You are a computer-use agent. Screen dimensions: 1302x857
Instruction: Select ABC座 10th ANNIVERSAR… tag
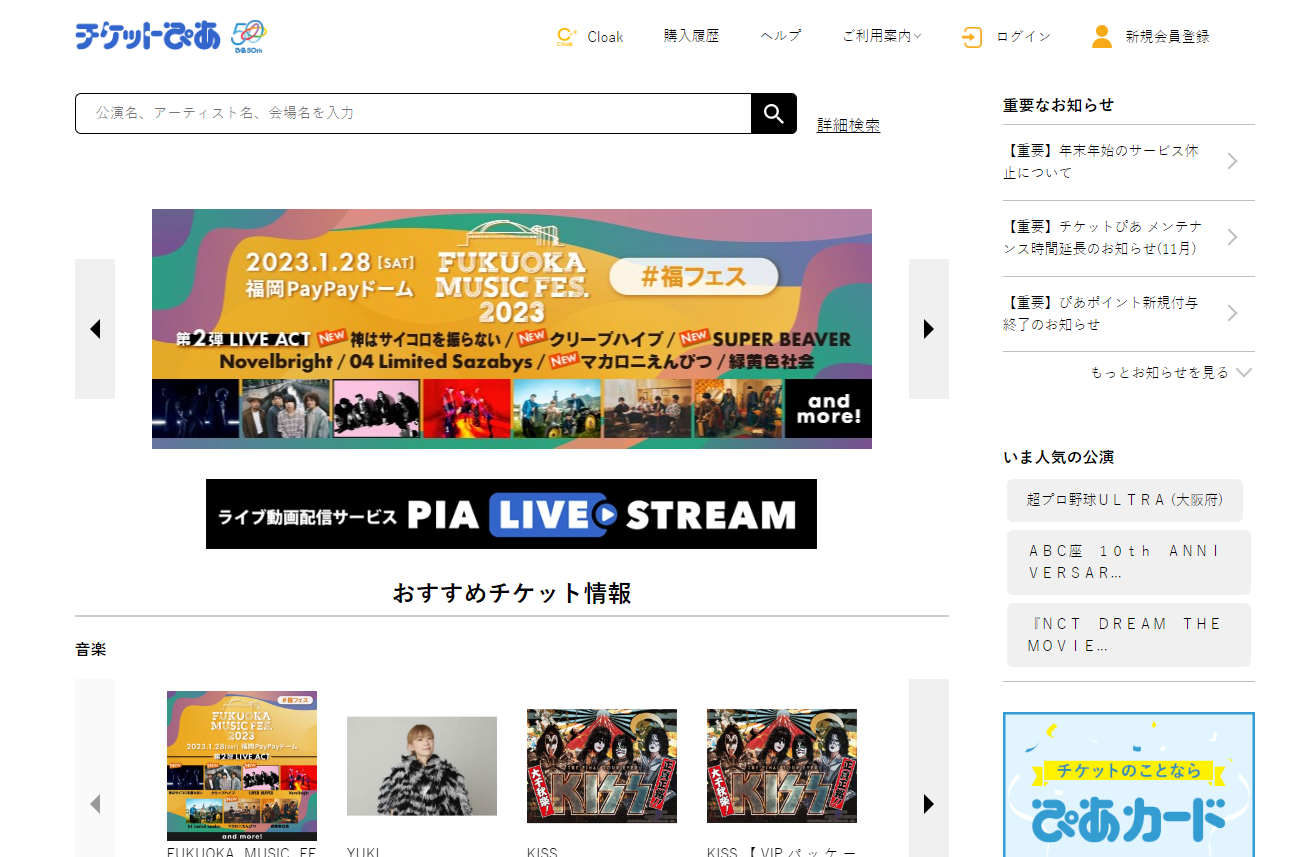click(1129, 563)
